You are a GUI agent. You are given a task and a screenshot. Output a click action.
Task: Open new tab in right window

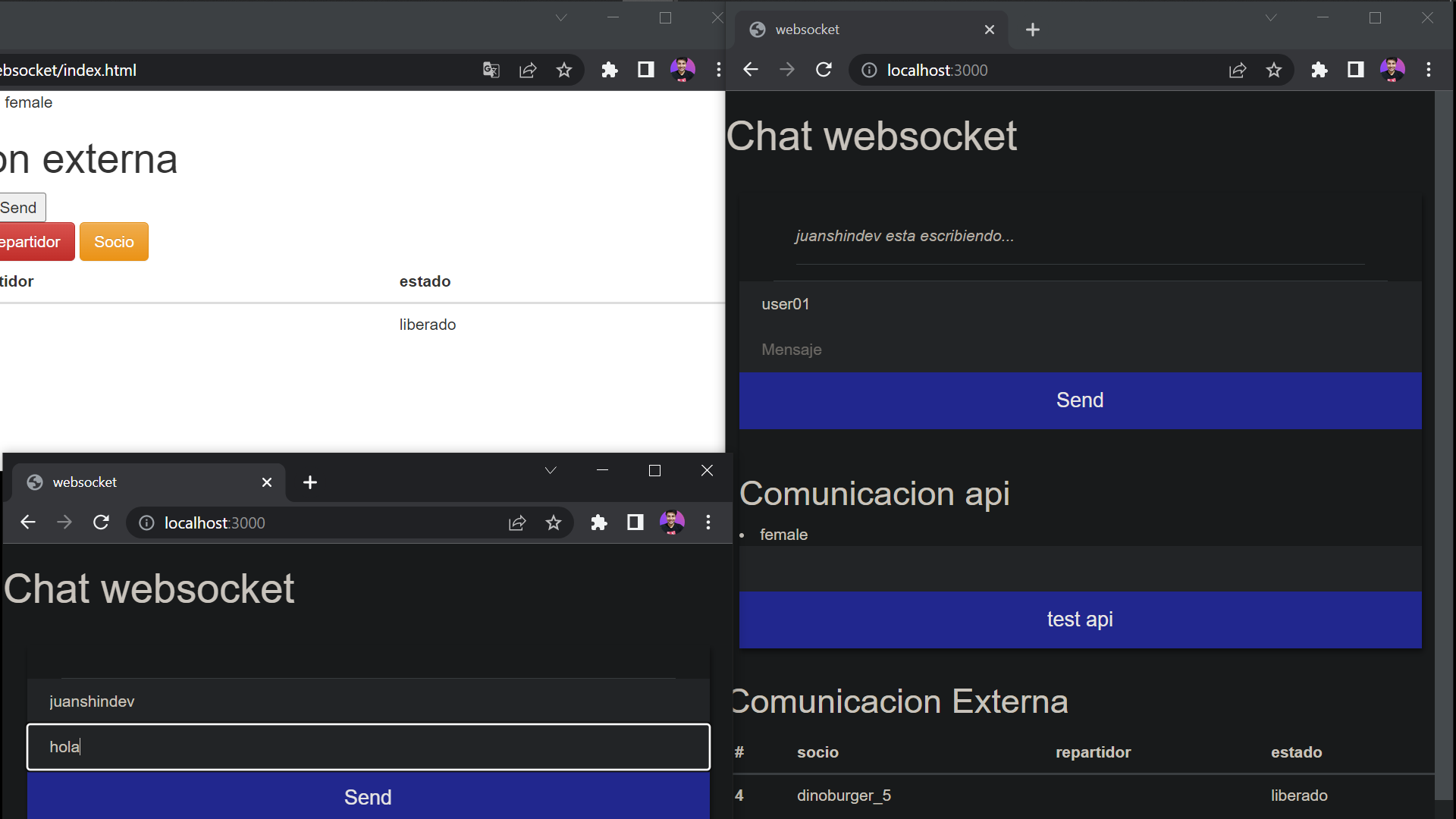coord(1033,30)
